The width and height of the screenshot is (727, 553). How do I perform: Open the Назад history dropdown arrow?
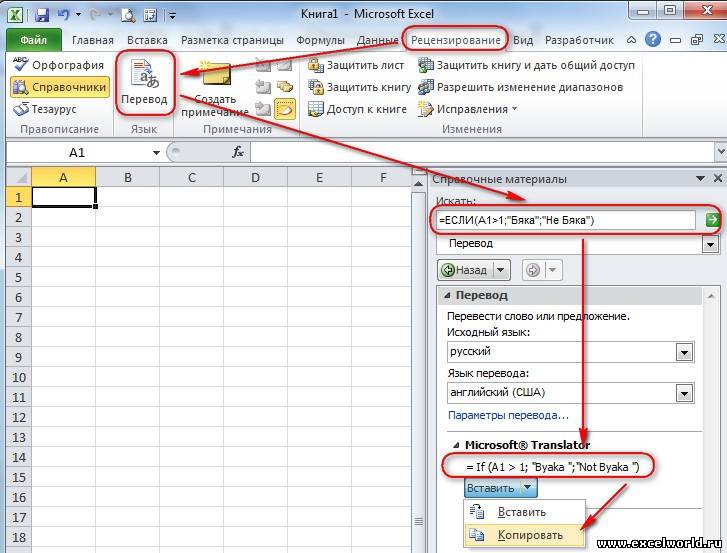(x=501, y=270)
